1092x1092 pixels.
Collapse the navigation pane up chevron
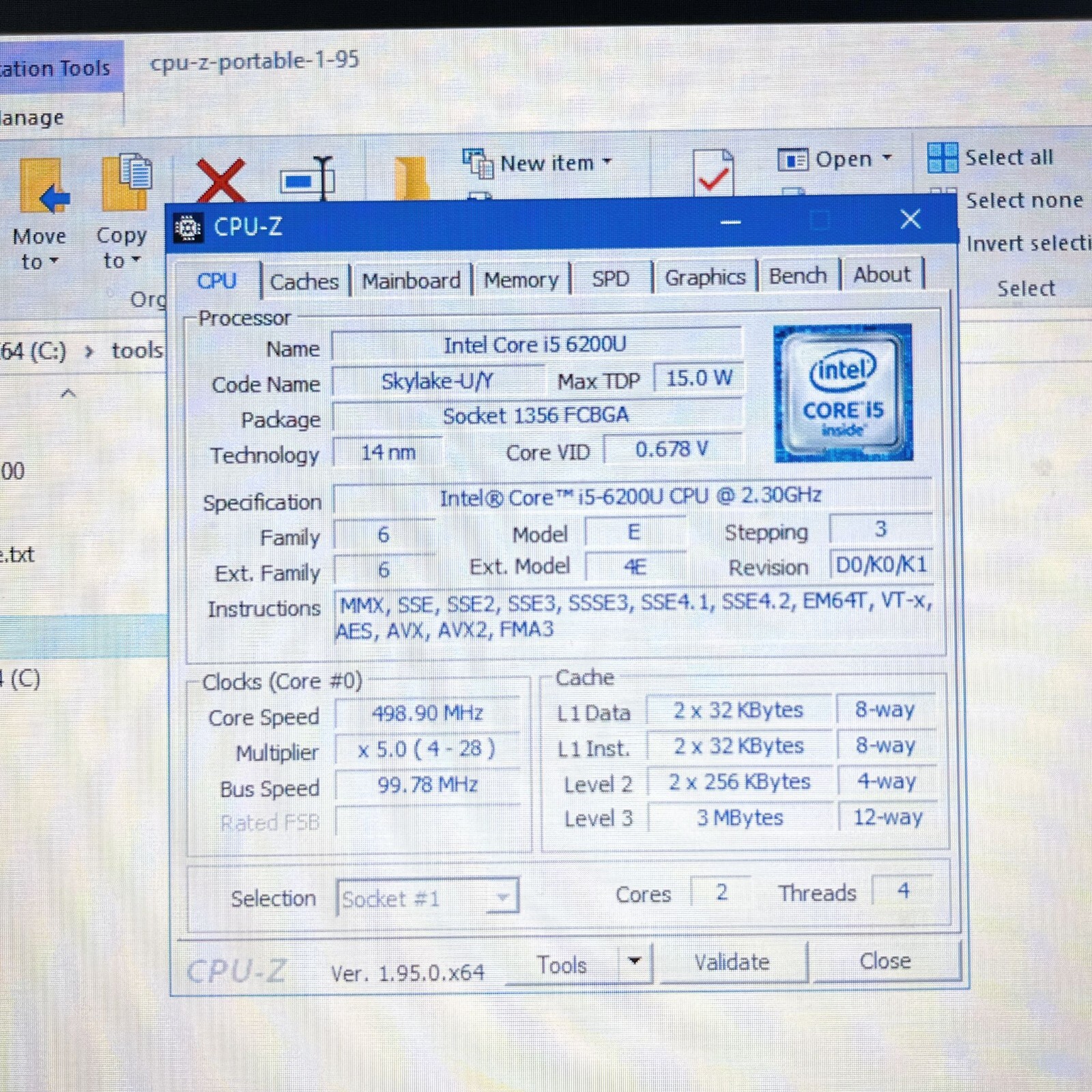pos(68,393)
